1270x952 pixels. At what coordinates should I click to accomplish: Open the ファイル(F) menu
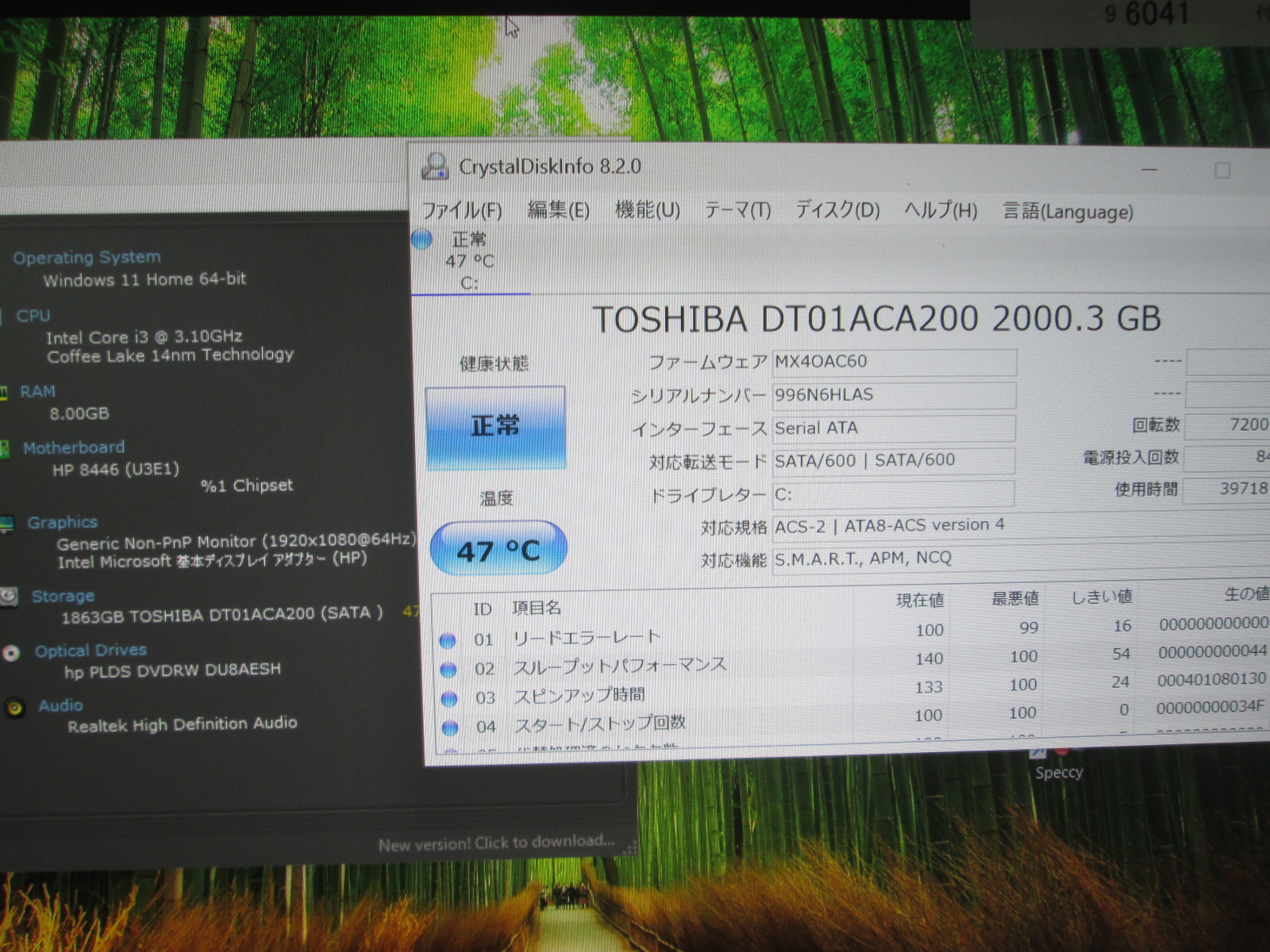tap(461, 210)
